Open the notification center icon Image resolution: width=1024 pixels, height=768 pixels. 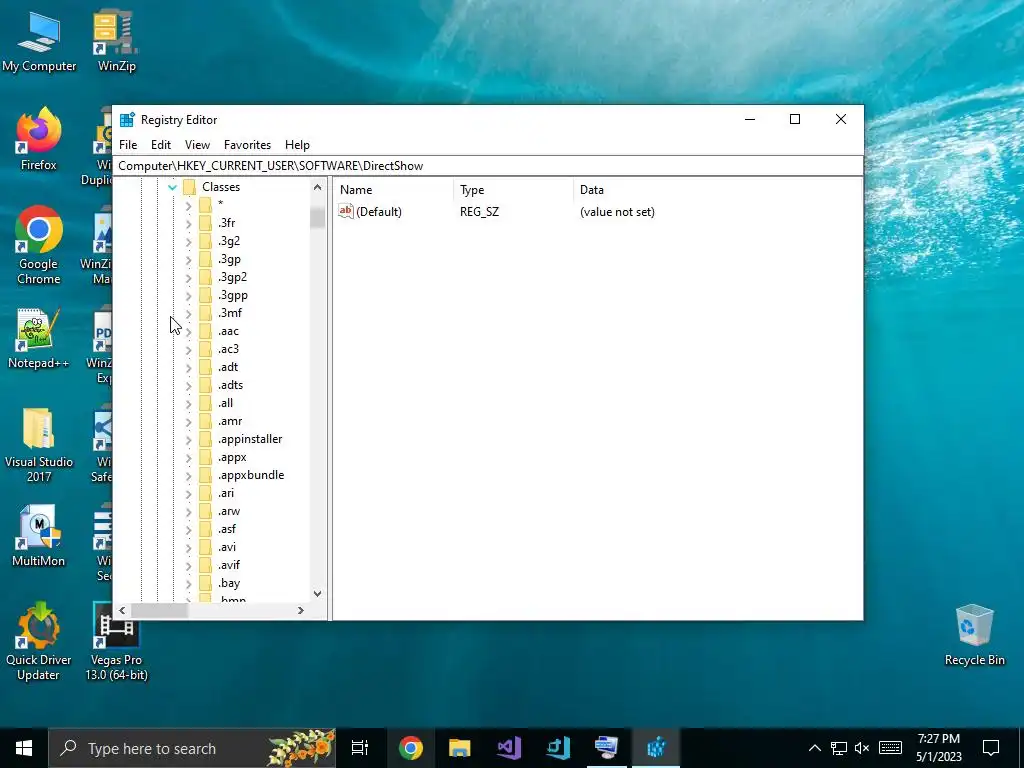tap(991, 748)
